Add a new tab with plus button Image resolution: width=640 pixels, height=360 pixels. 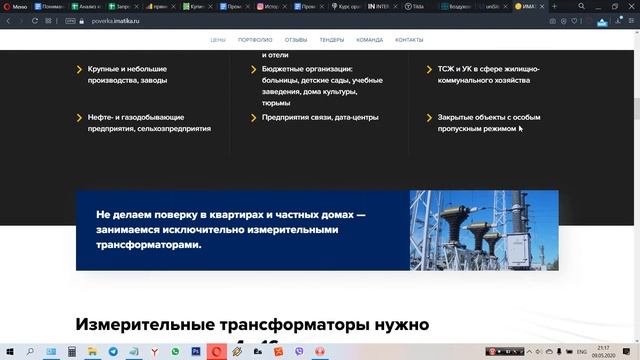554,6
